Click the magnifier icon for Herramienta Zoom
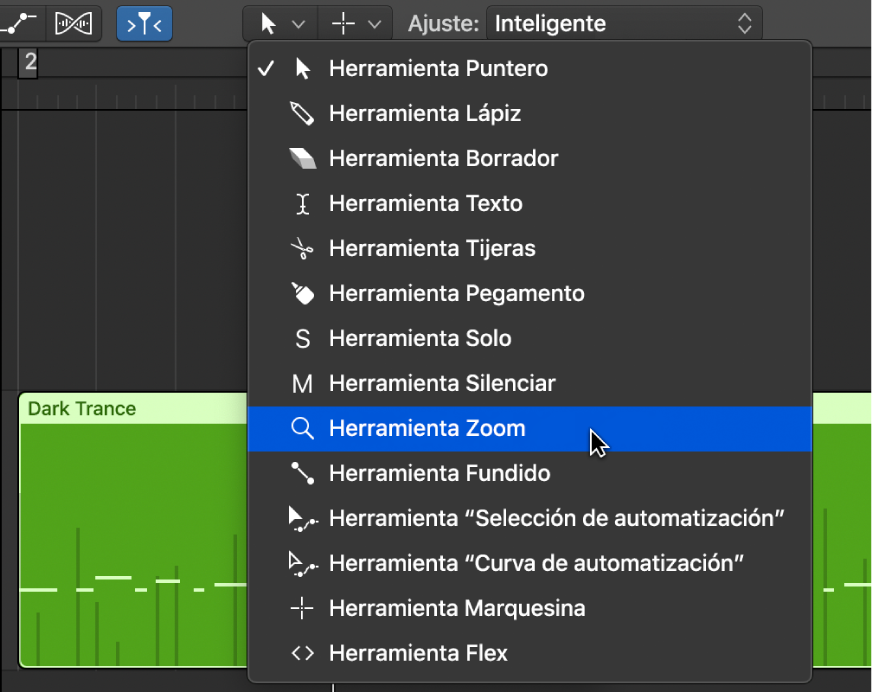This screenshot has width=872, height=692. click(302, 429)
